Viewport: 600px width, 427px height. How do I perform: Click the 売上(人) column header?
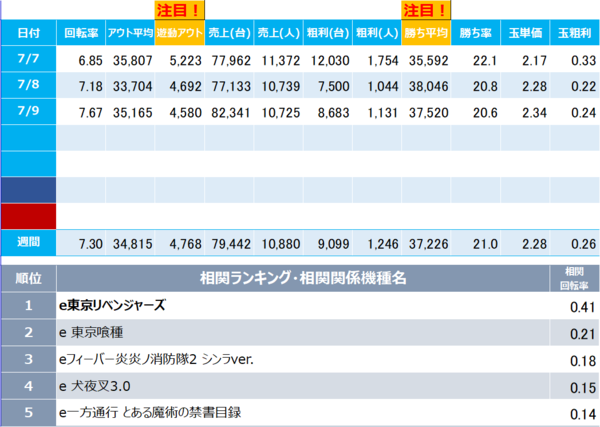(279, 33)
